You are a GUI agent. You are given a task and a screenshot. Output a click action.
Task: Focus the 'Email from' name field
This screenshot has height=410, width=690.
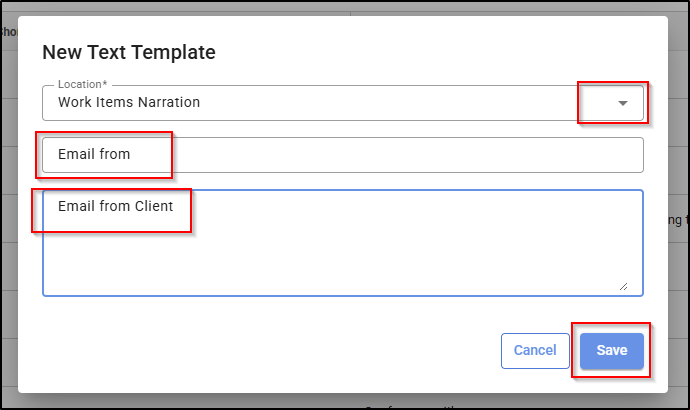tap(342, 155)
